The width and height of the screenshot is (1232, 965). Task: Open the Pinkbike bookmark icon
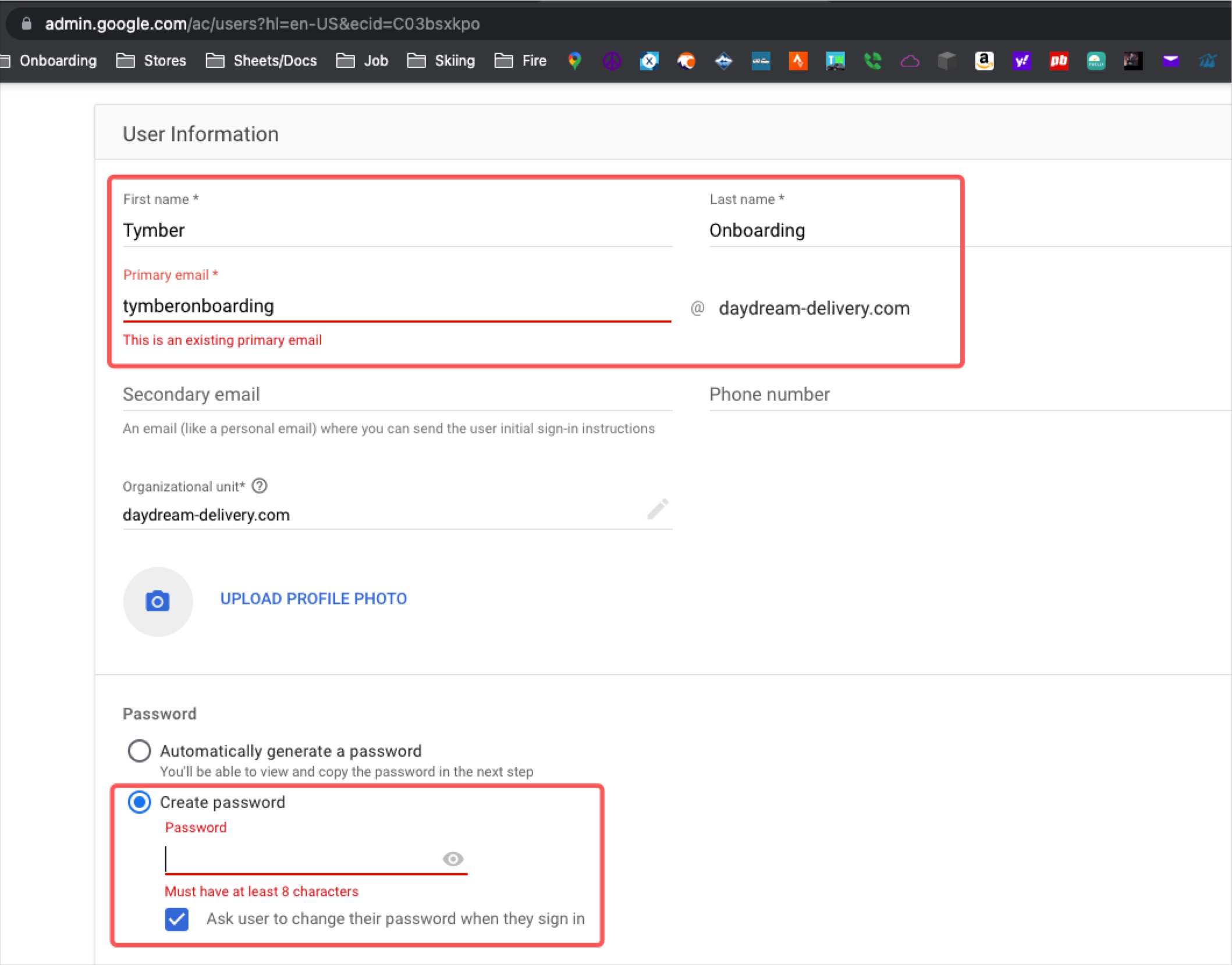click(1059, 61)
